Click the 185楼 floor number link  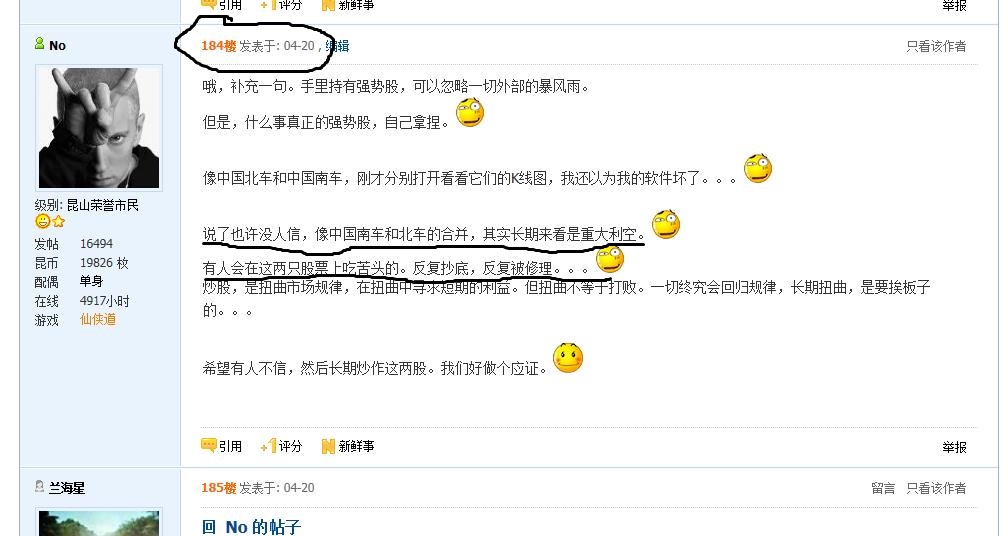pyautogui.click(x=218, y=488)
